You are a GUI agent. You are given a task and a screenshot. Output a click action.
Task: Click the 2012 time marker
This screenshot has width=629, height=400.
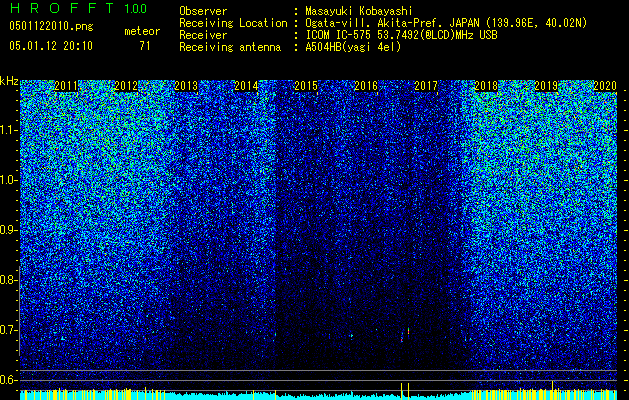(x=126, y=86)
